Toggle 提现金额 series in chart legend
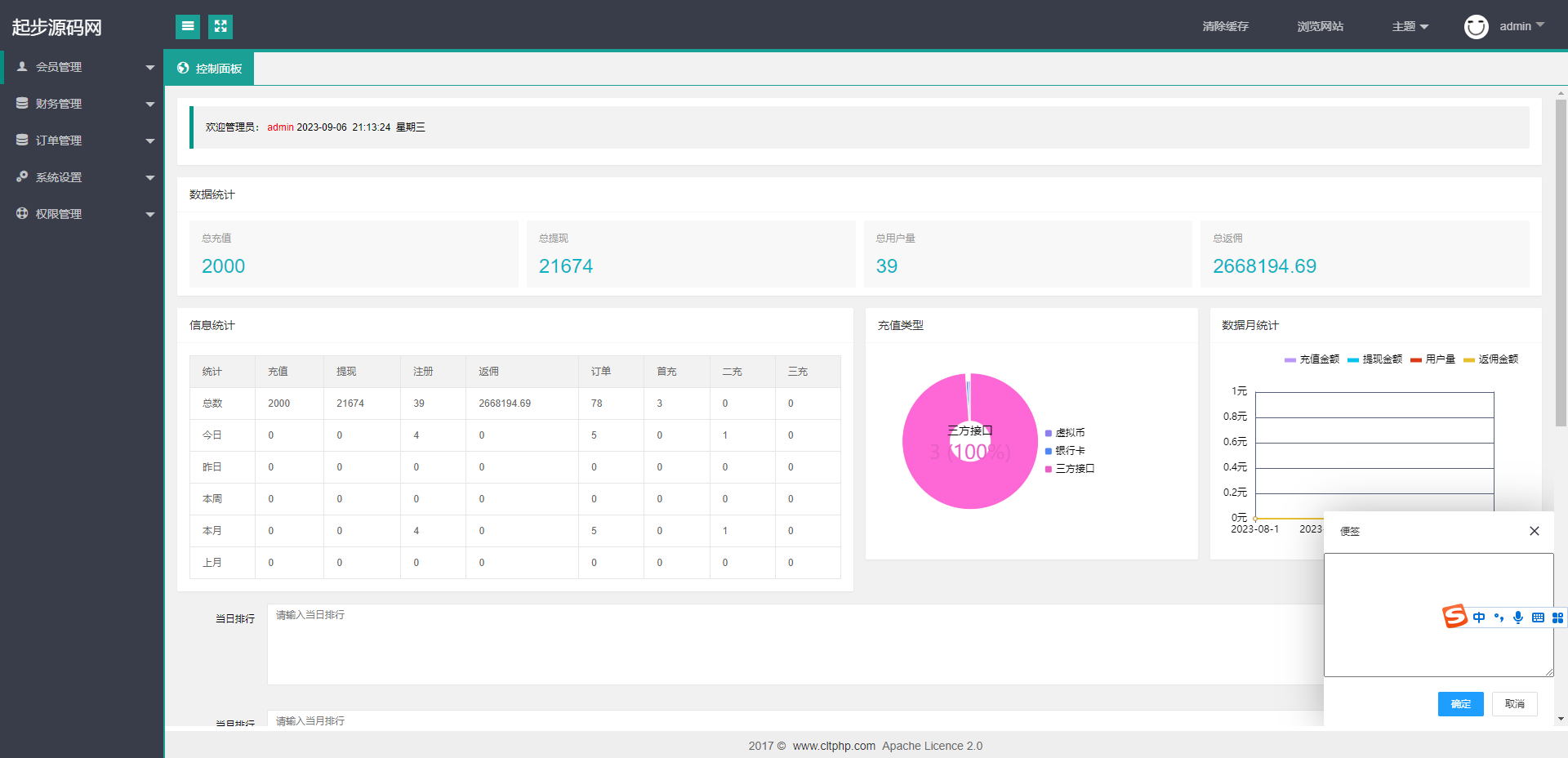Image resolution: width=1568 pixels, height=758 pixels. coord(1374,359)
